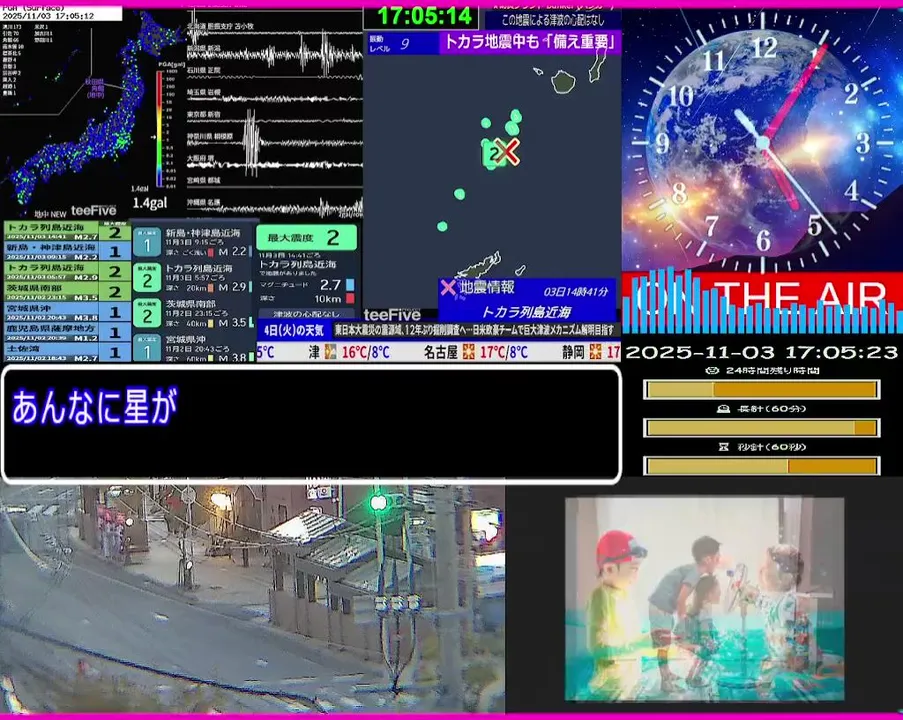This screenshot has height=720, width=903.
Task: Click the 長針(60分) icon
Action: (x=723, y=409)
